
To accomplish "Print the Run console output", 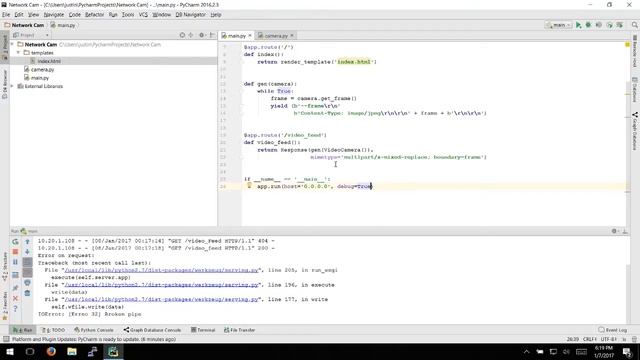I will click(27, 282).
